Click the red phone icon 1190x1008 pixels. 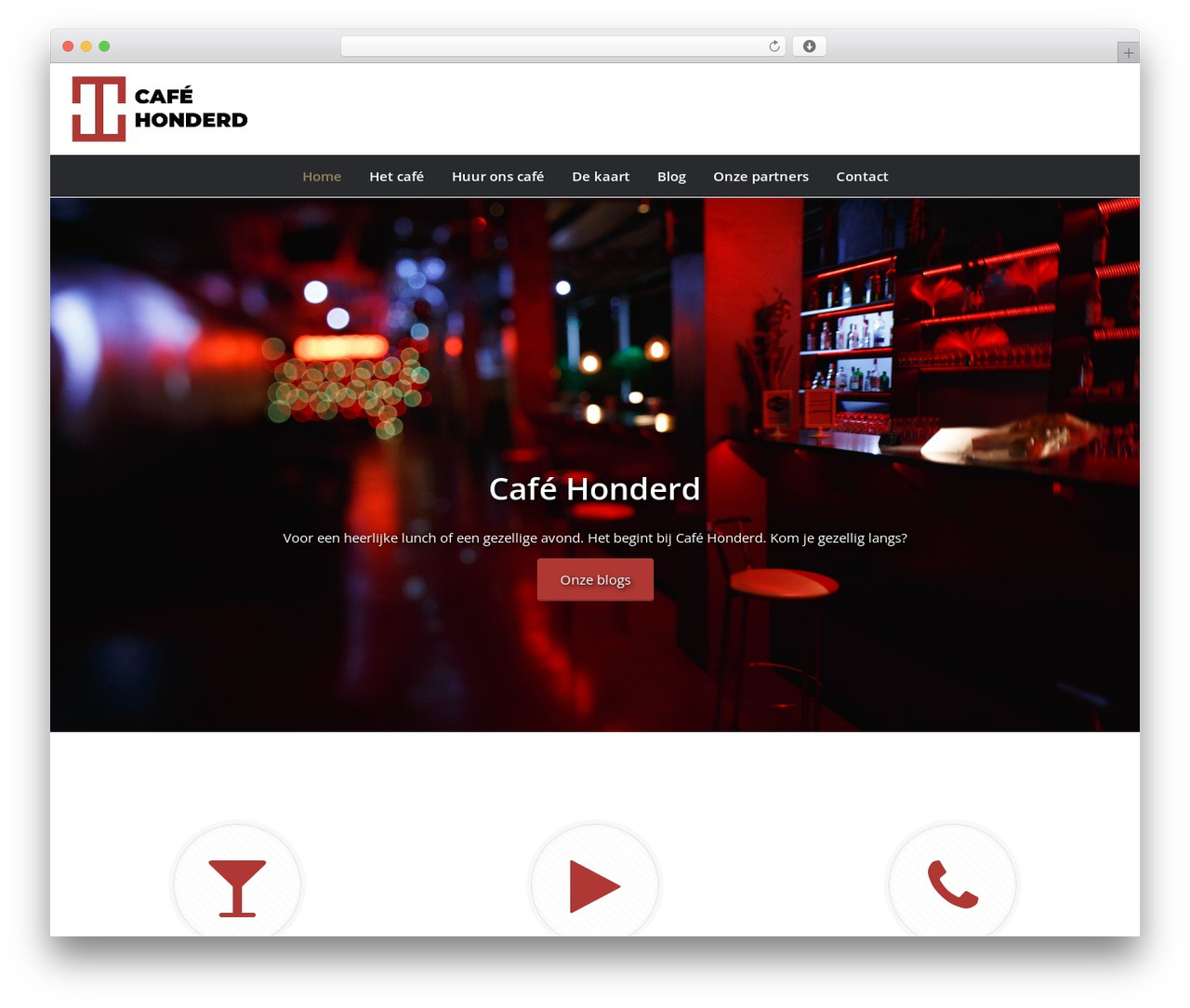point(953,884)
